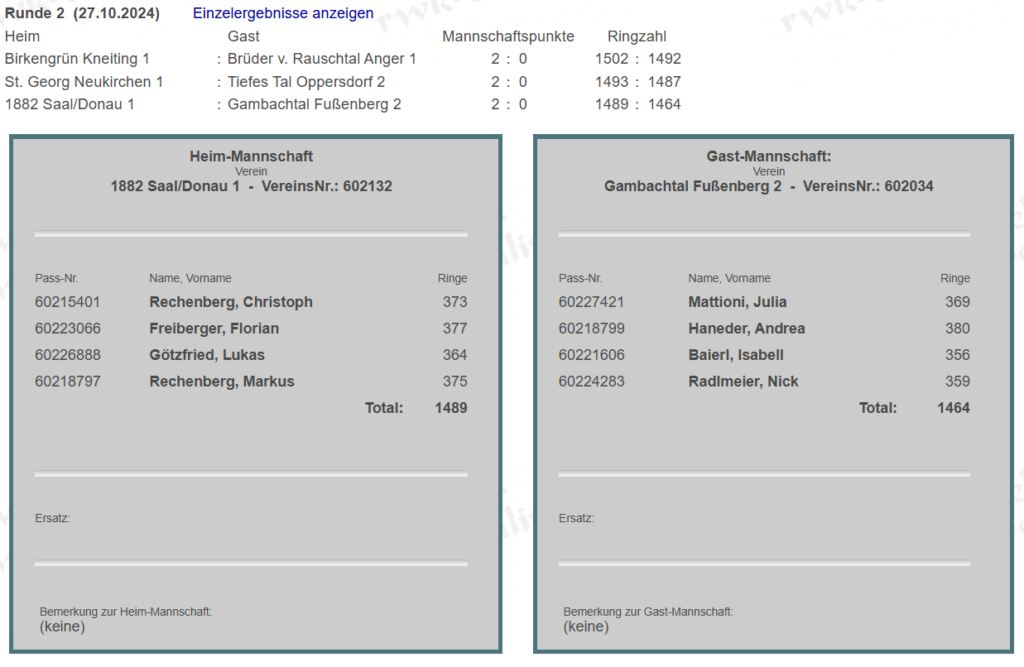Select player Götzfried, Lukas

(x=207, y=355)
